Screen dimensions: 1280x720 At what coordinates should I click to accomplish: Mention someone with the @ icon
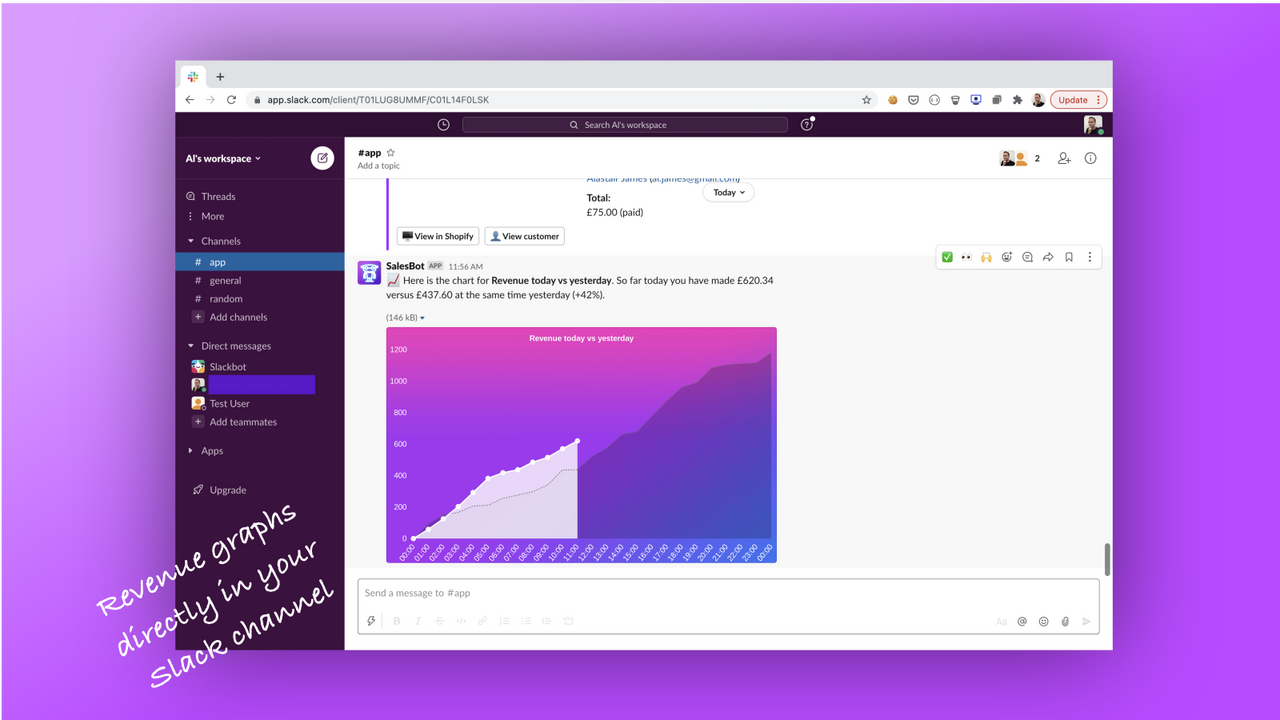click(1021, 620)
